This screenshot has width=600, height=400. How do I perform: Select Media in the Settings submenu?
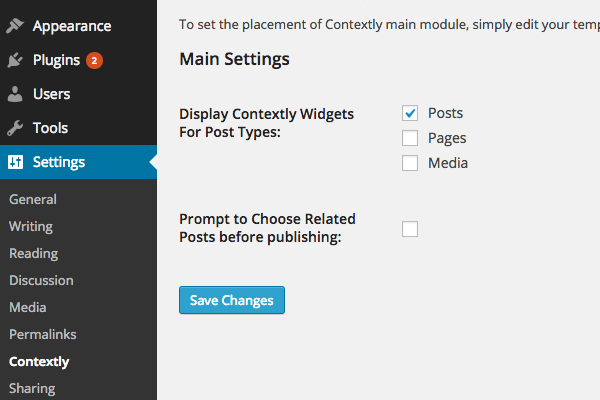28,307
